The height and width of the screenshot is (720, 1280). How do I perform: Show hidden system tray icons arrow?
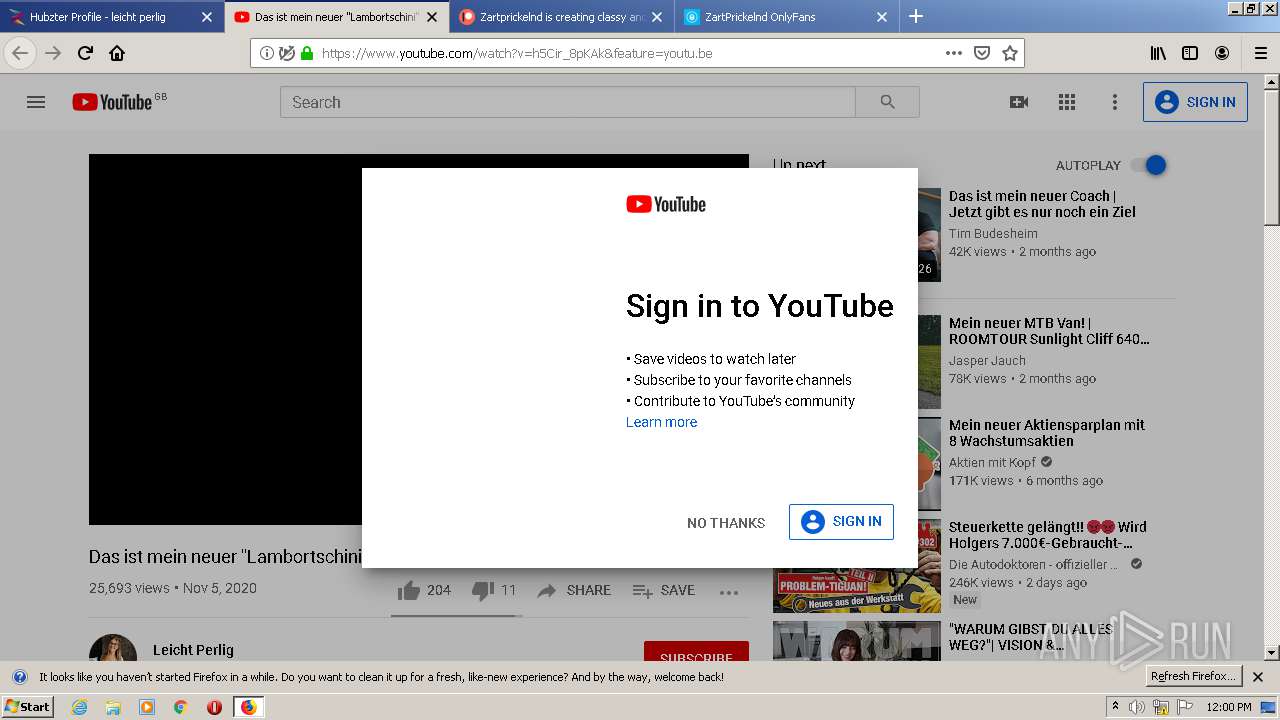tap(1116, 706)
